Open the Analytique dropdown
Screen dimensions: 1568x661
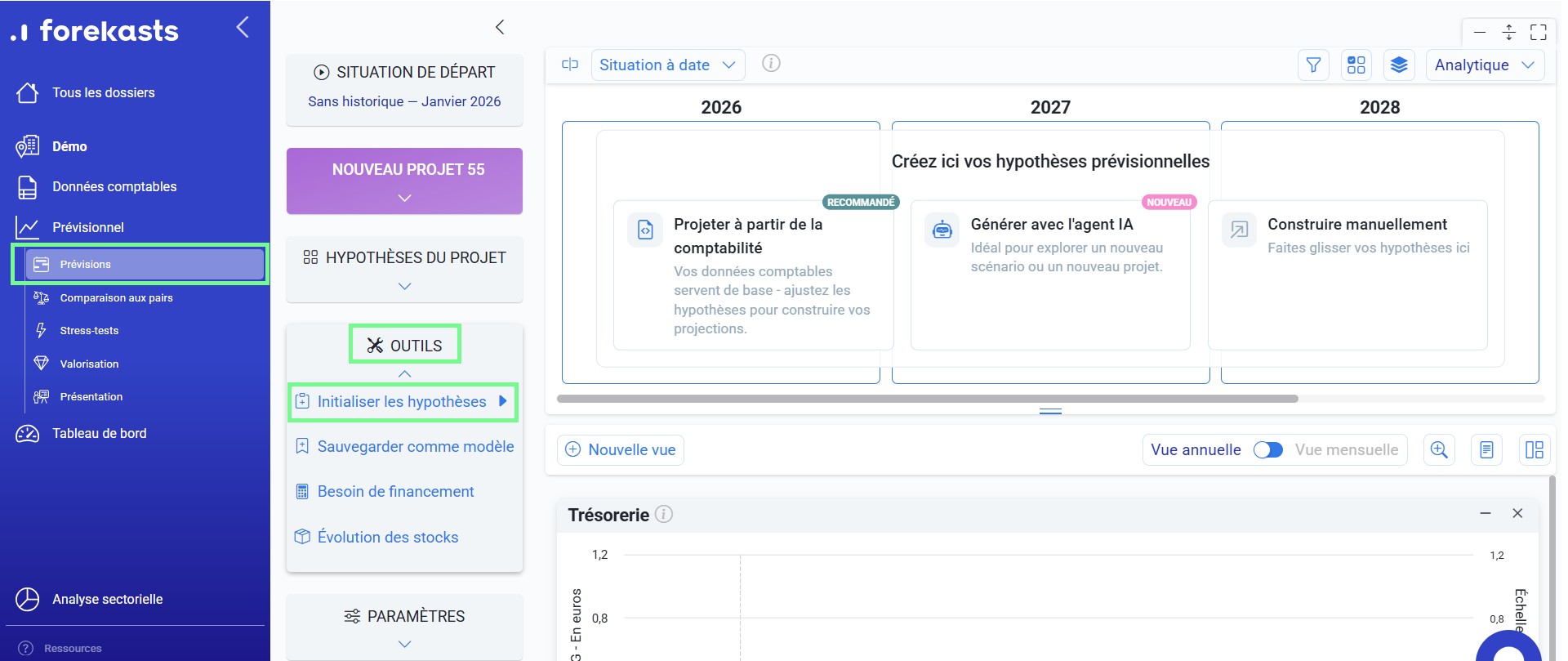pos(1485,65)
